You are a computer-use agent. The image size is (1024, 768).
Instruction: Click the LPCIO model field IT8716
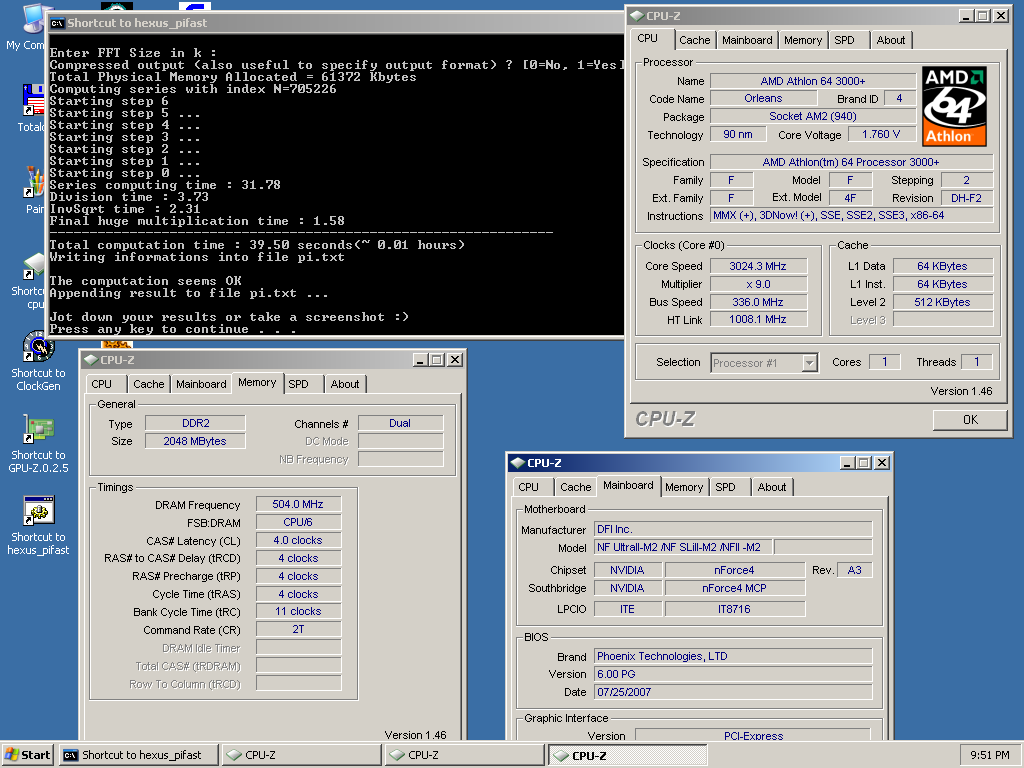tap(735, 609)
